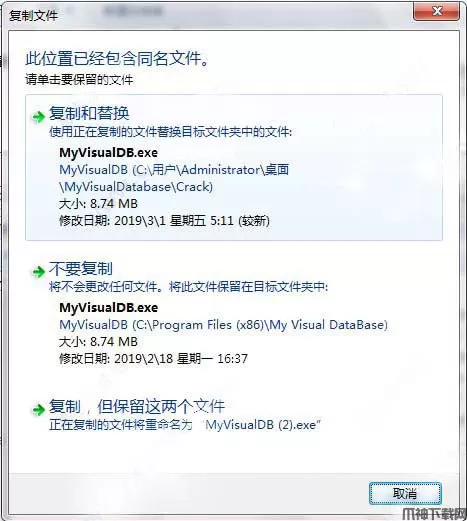This screenshot has height=521, width=467.
Task: Choose the 复制和替换 option heading
Action: pos(89,113)
